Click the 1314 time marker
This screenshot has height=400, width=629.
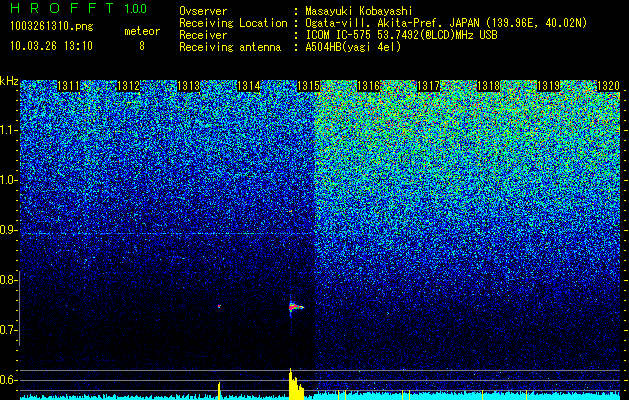[249, 86]
